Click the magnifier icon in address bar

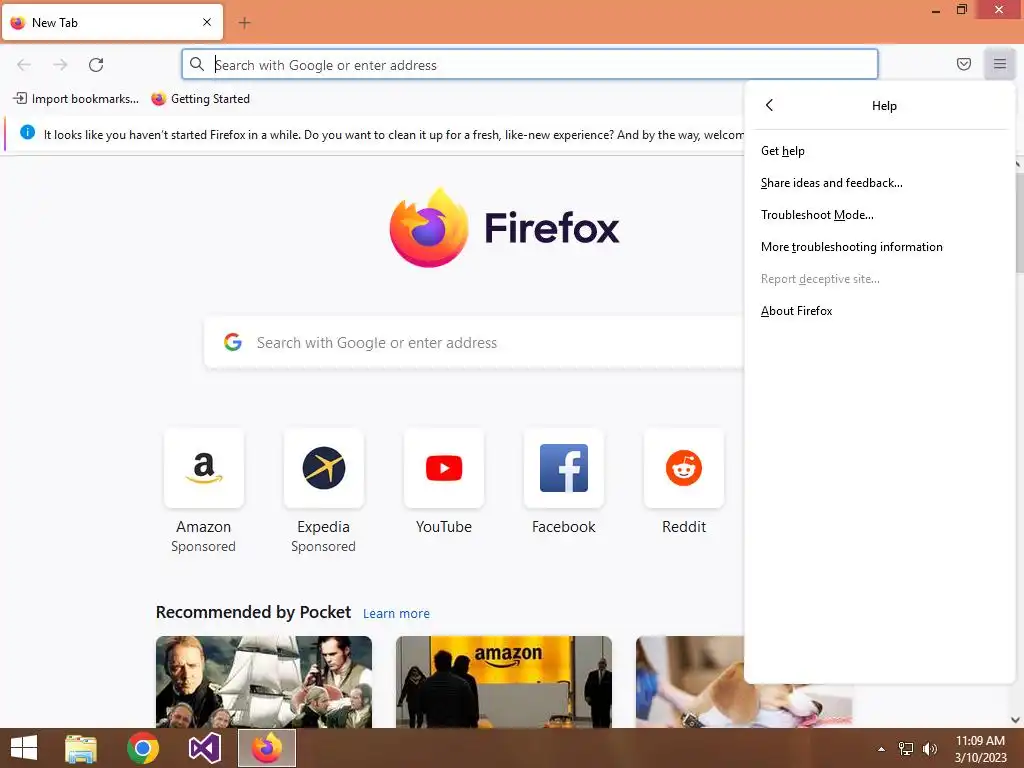(197, 64)
